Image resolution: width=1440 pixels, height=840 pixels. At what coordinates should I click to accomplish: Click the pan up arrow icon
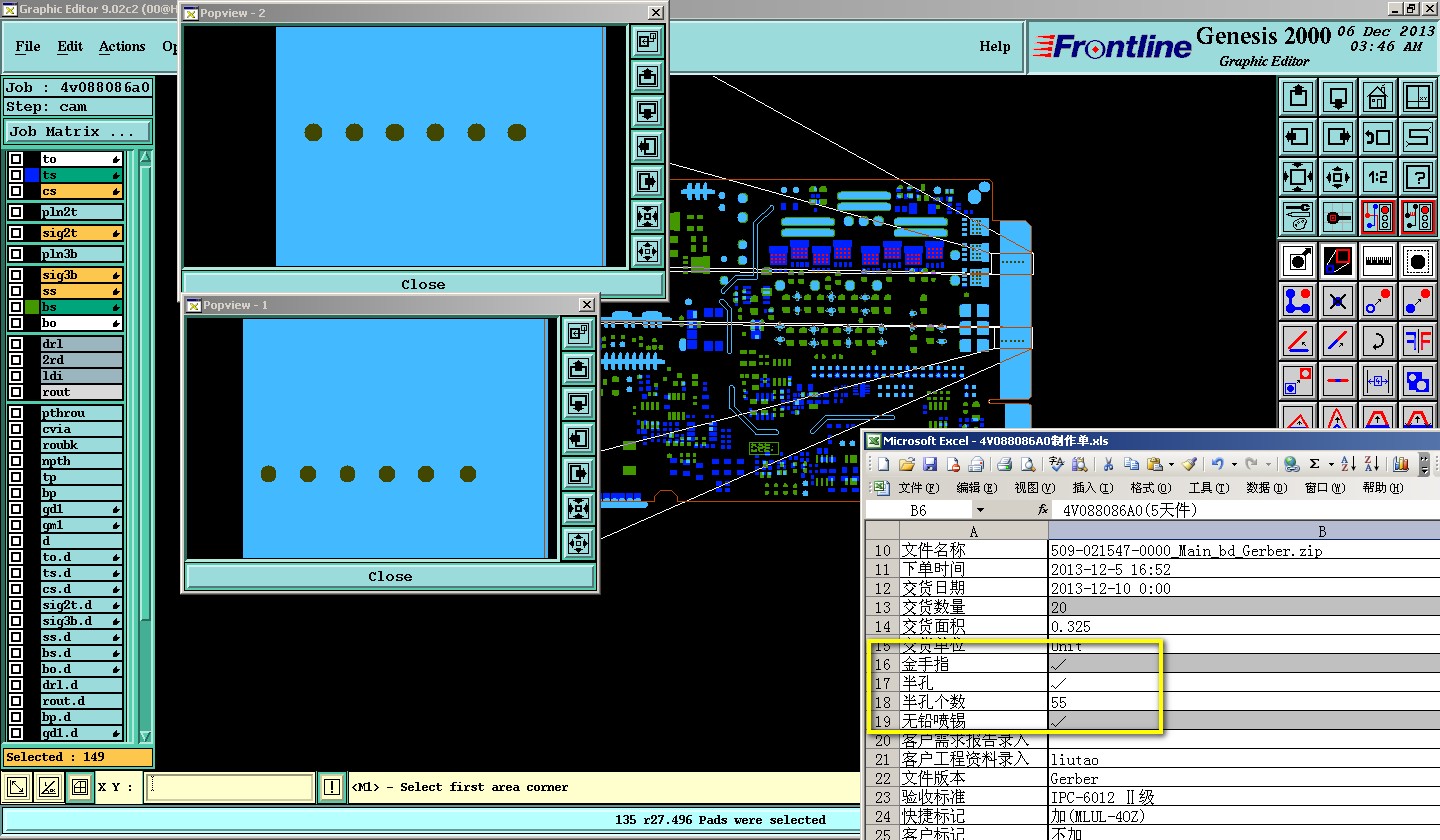point(1298,98)
